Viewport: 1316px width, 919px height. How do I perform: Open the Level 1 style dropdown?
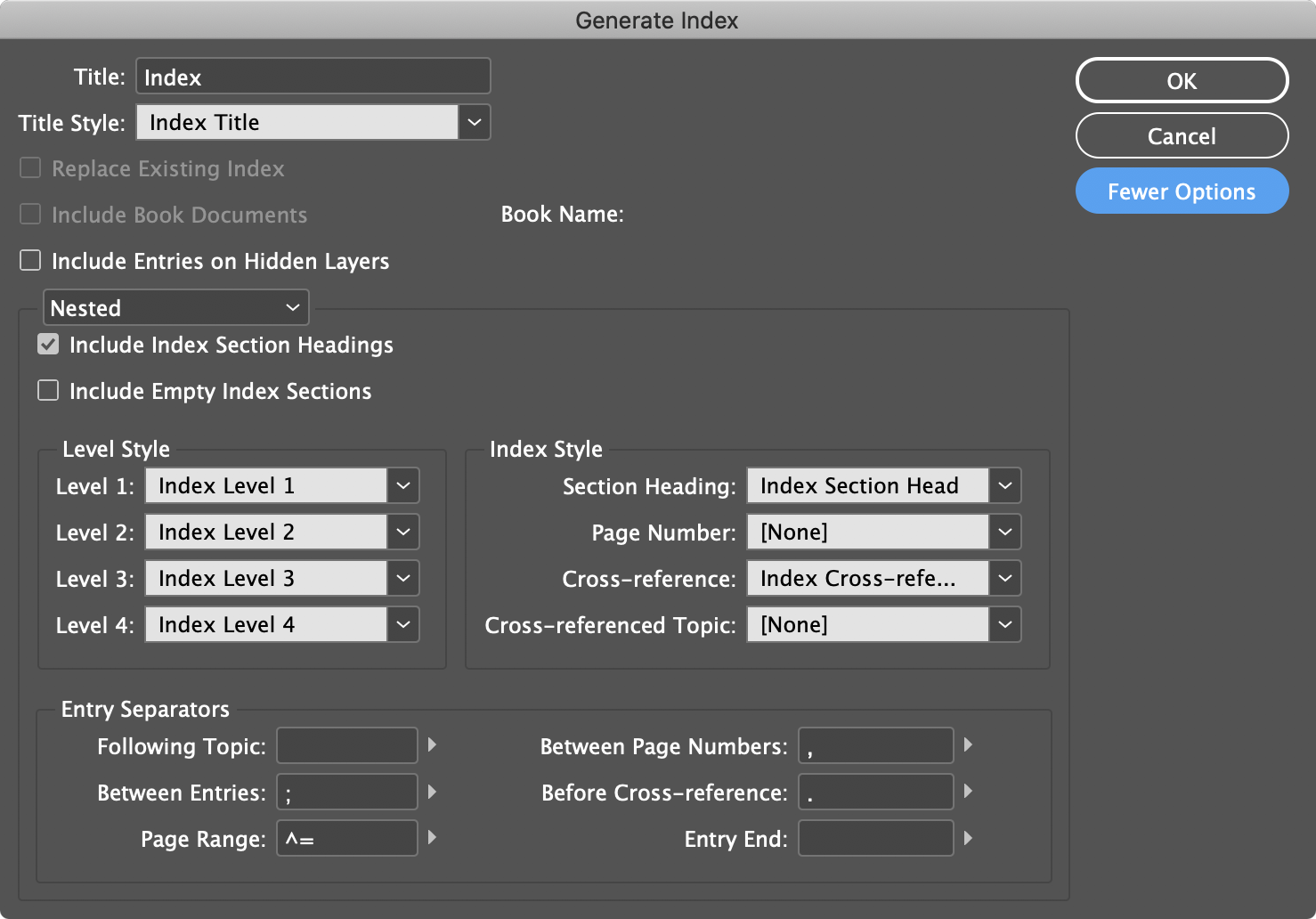402,485
